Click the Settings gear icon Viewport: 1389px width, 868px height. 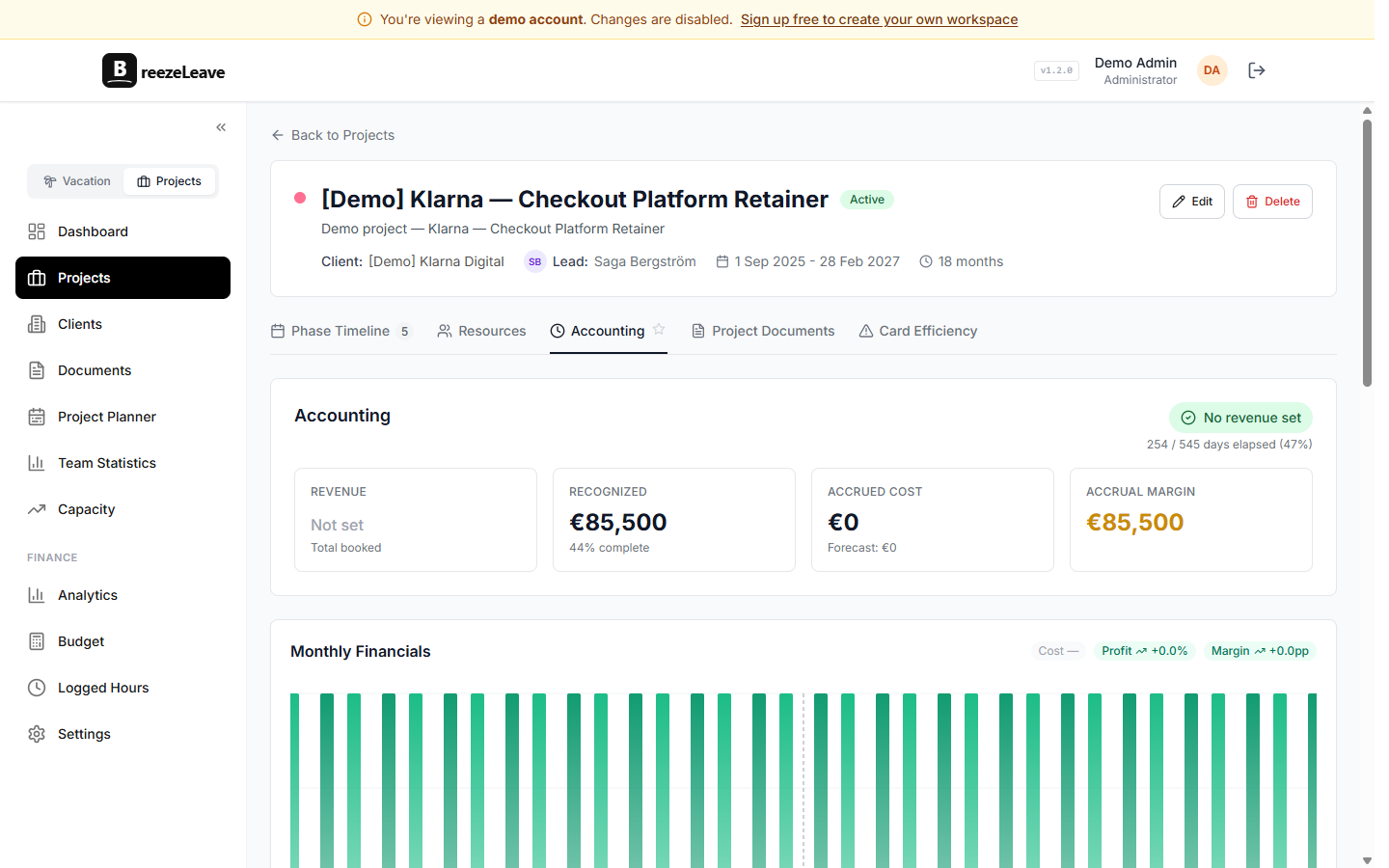(37, 734)
